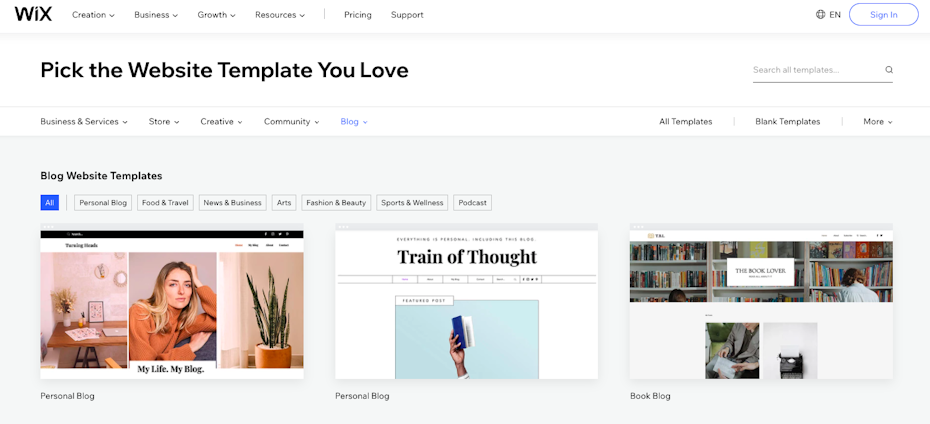The width and height of the screenshot is (930, 424).
Task: Click the Wix logo
Action: (x=33, y=15)
